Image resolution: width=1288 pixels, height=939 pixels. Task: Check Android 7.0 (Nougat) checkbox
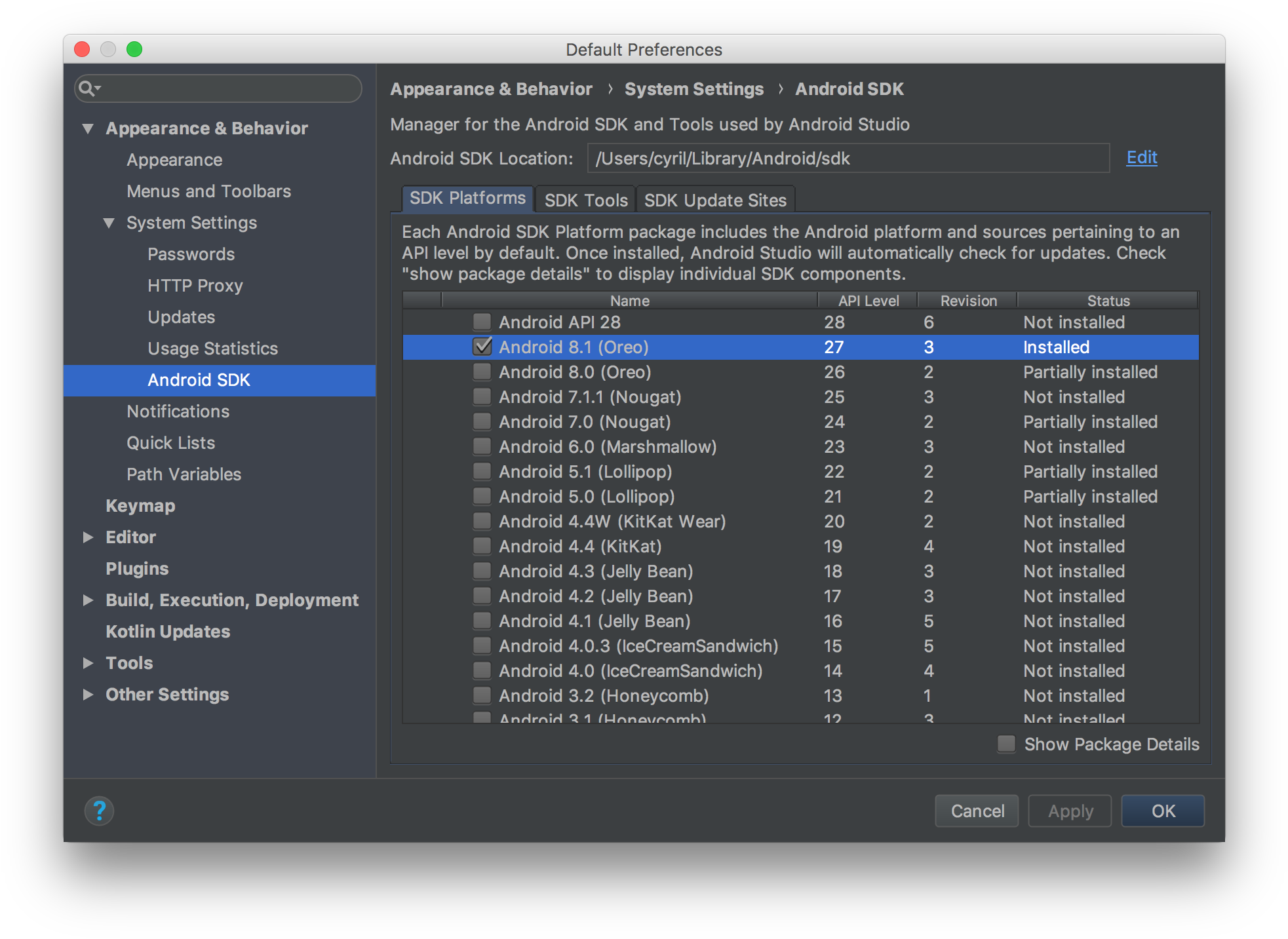click(482, 421)
